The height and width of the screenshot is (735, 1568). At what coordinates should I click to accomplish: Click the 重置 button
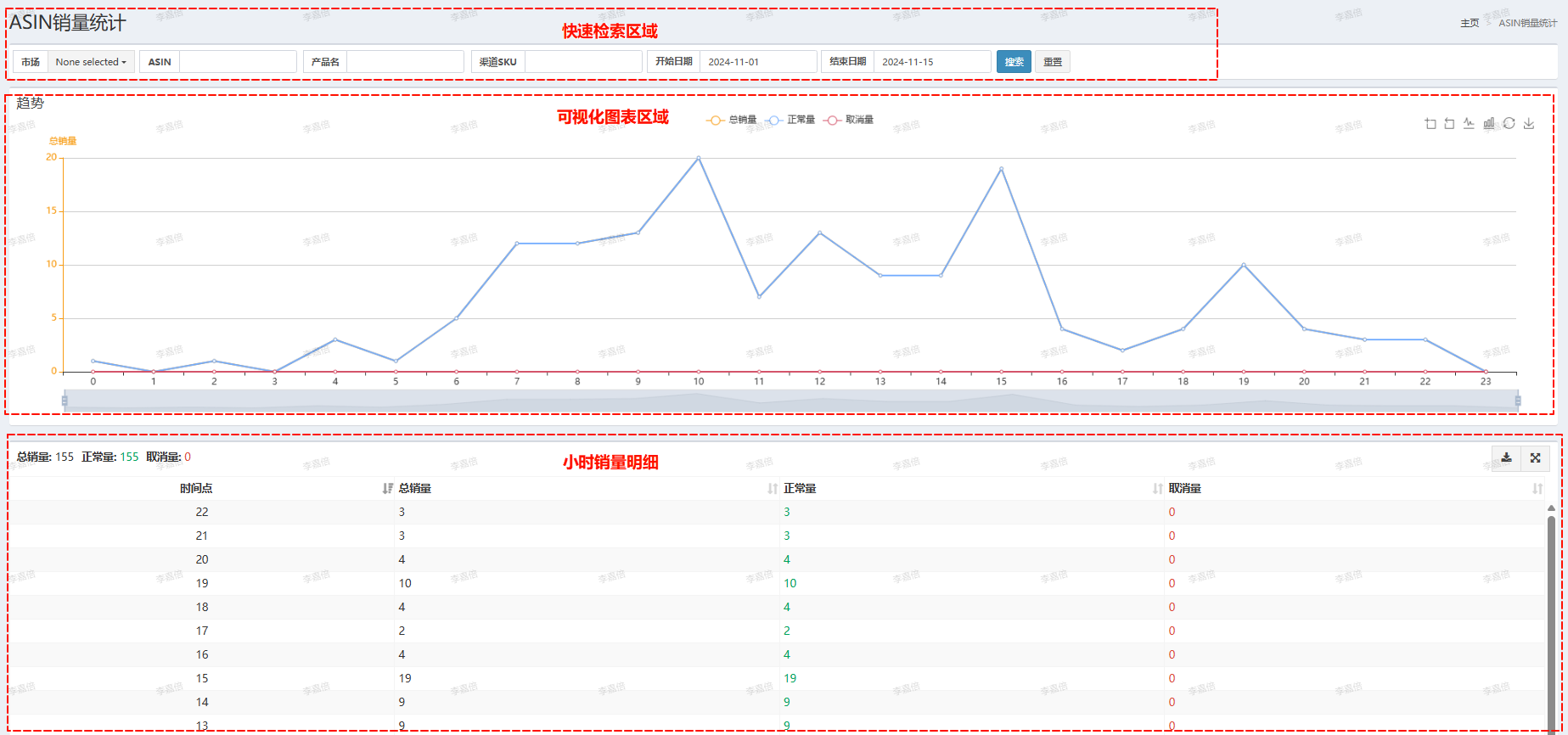coord(1053,62)
